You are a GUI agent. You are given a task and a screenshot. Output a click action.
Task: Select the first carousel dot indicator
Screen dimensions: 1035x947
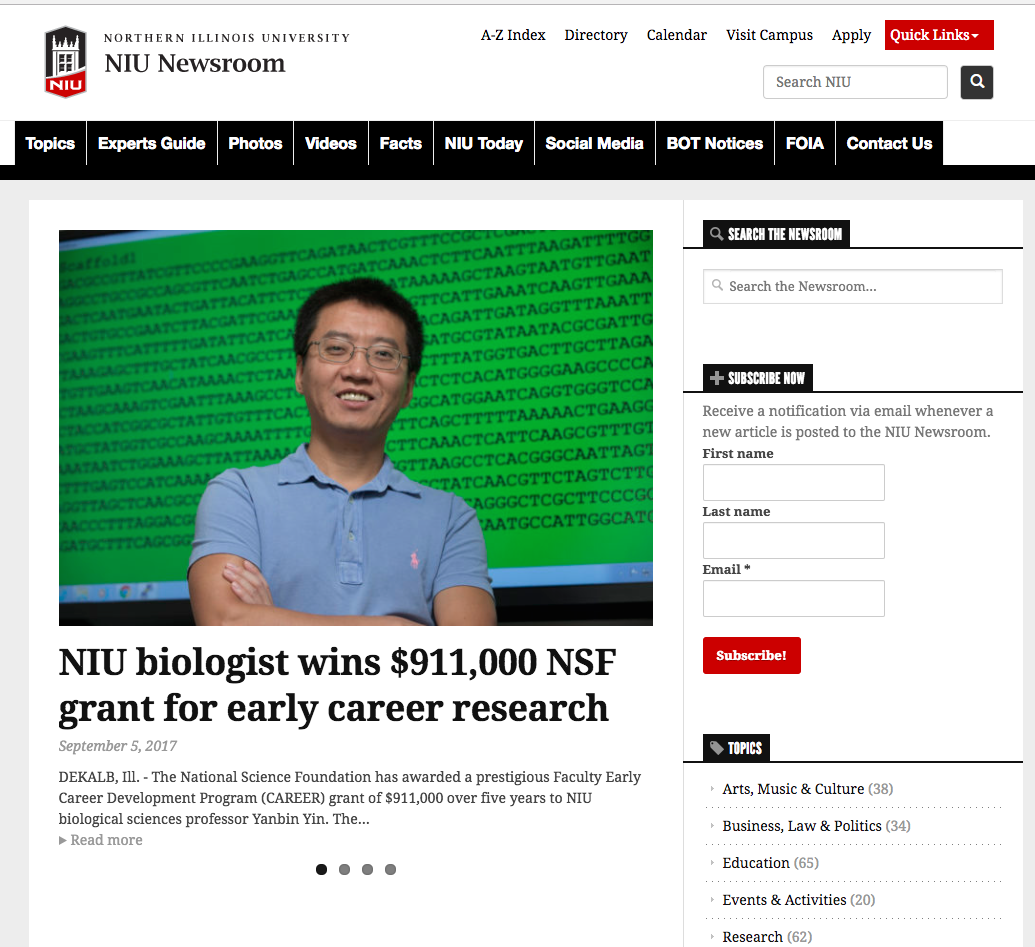(x=321, y=869)
